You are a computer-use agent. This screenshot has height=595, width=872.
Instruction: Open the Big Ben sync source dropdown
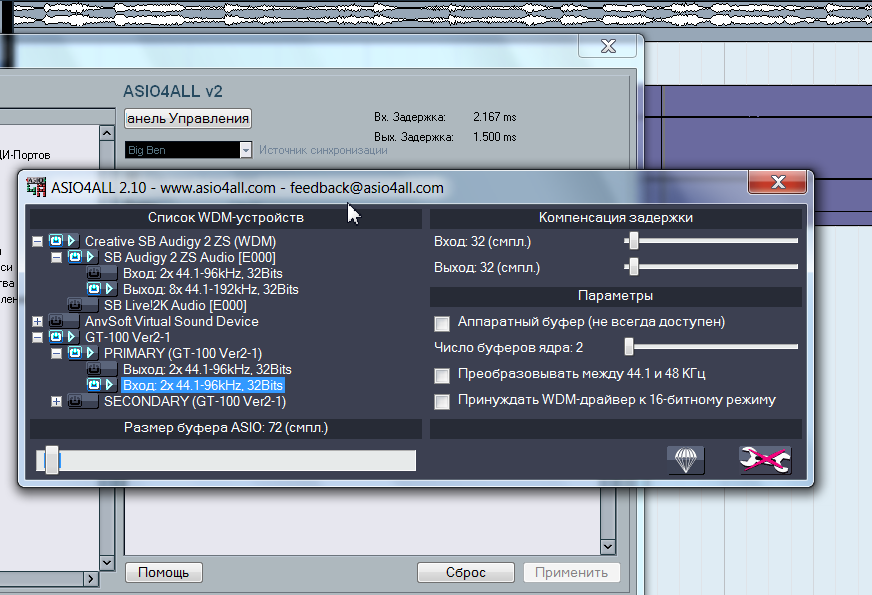click(x=245, y=150)
